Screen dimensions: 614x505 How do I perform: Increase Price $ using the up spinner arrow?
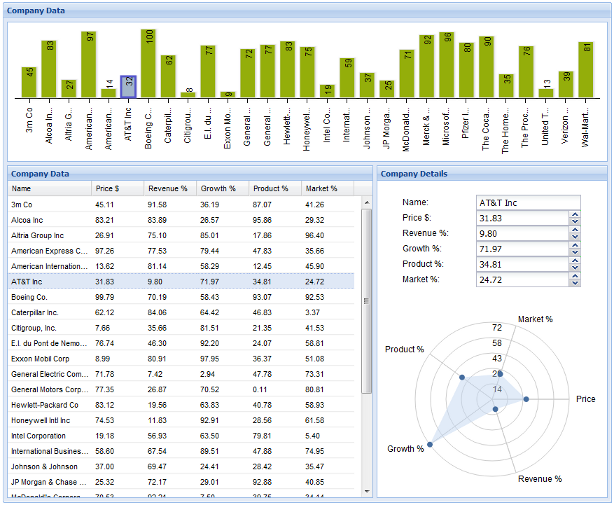click(574, 215)
